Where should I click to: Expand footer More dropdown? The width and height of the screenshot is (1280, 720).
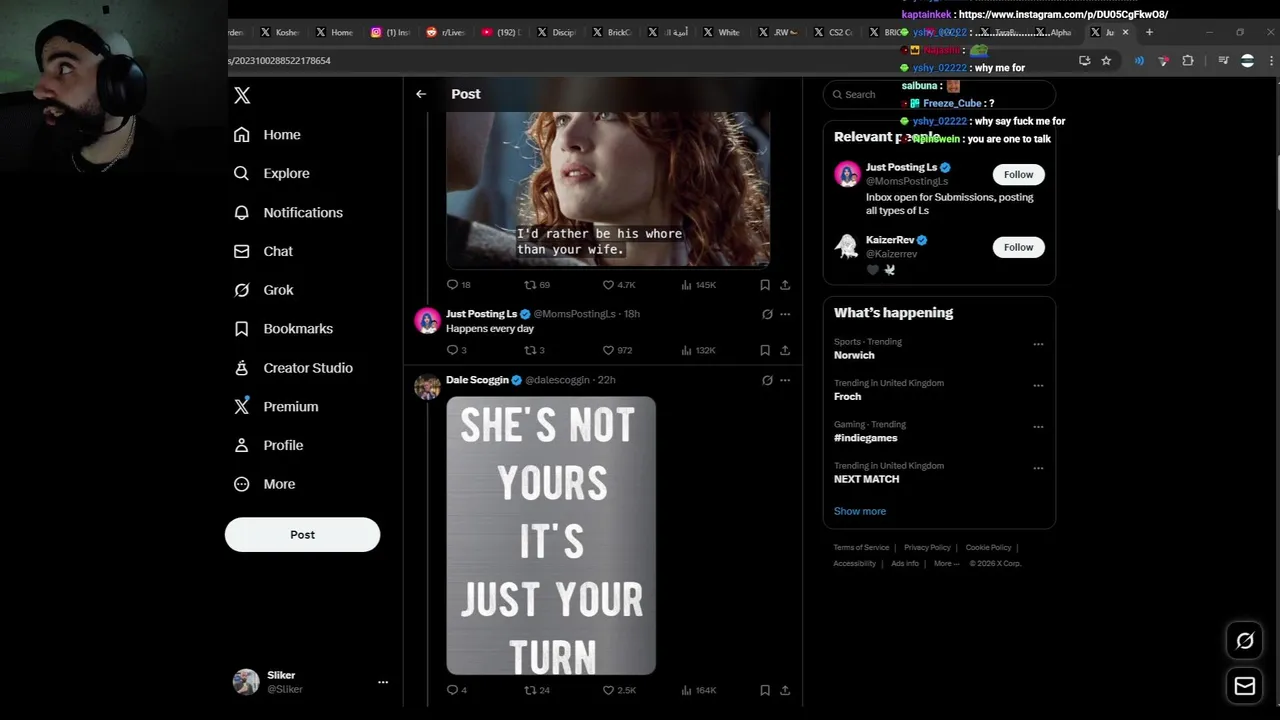(x=946, y=563)
